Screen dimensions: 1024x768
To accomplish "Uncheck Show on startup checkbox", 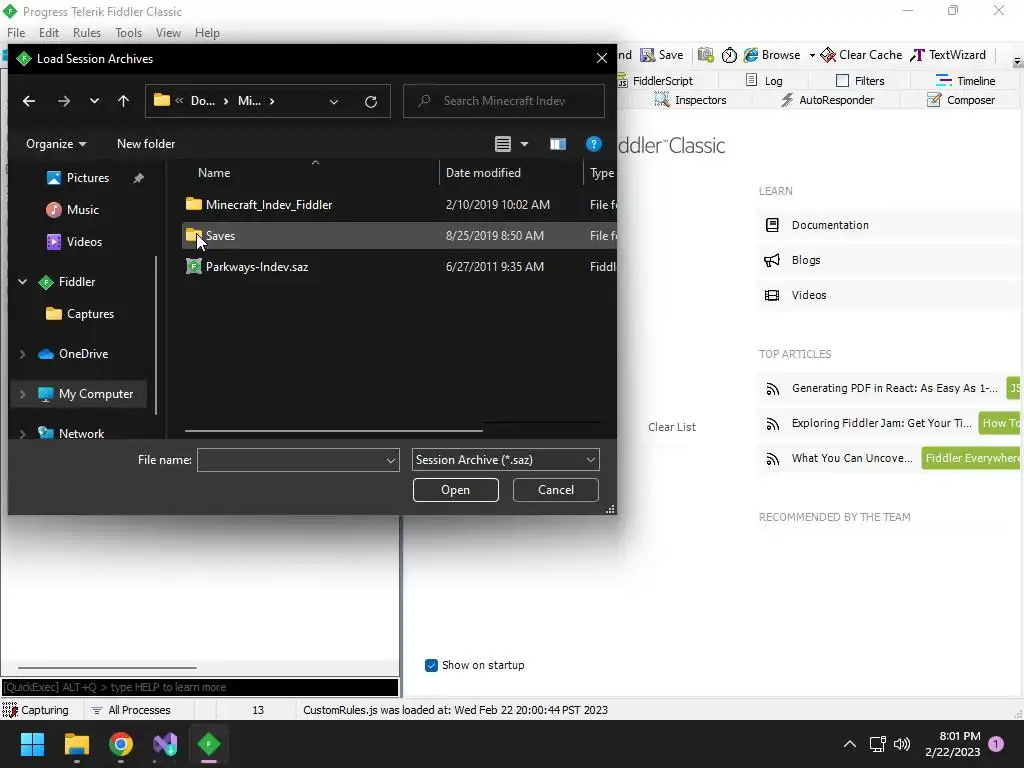I will click(431, 665).
